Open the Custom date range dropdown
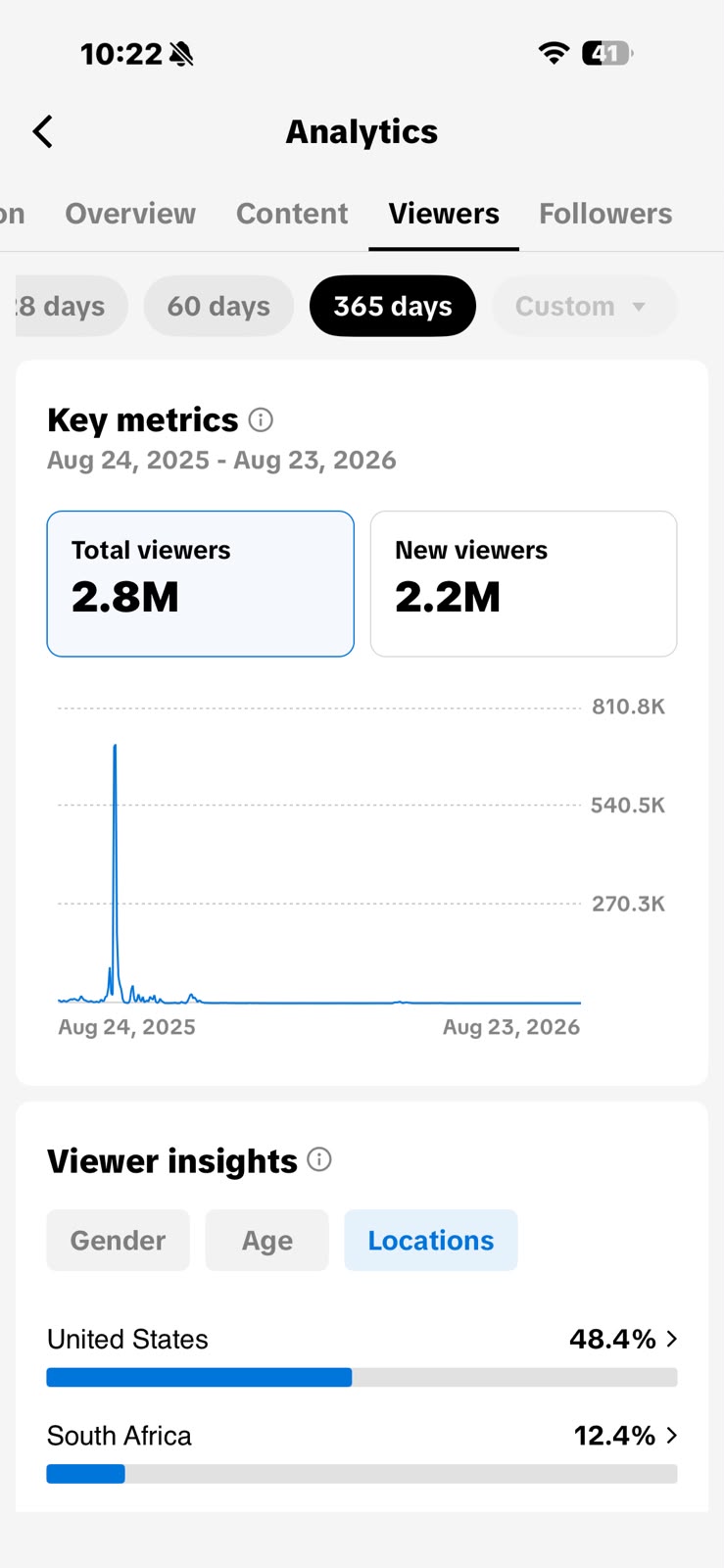Viewport: 724px width, 1568px height. point(584,306)
